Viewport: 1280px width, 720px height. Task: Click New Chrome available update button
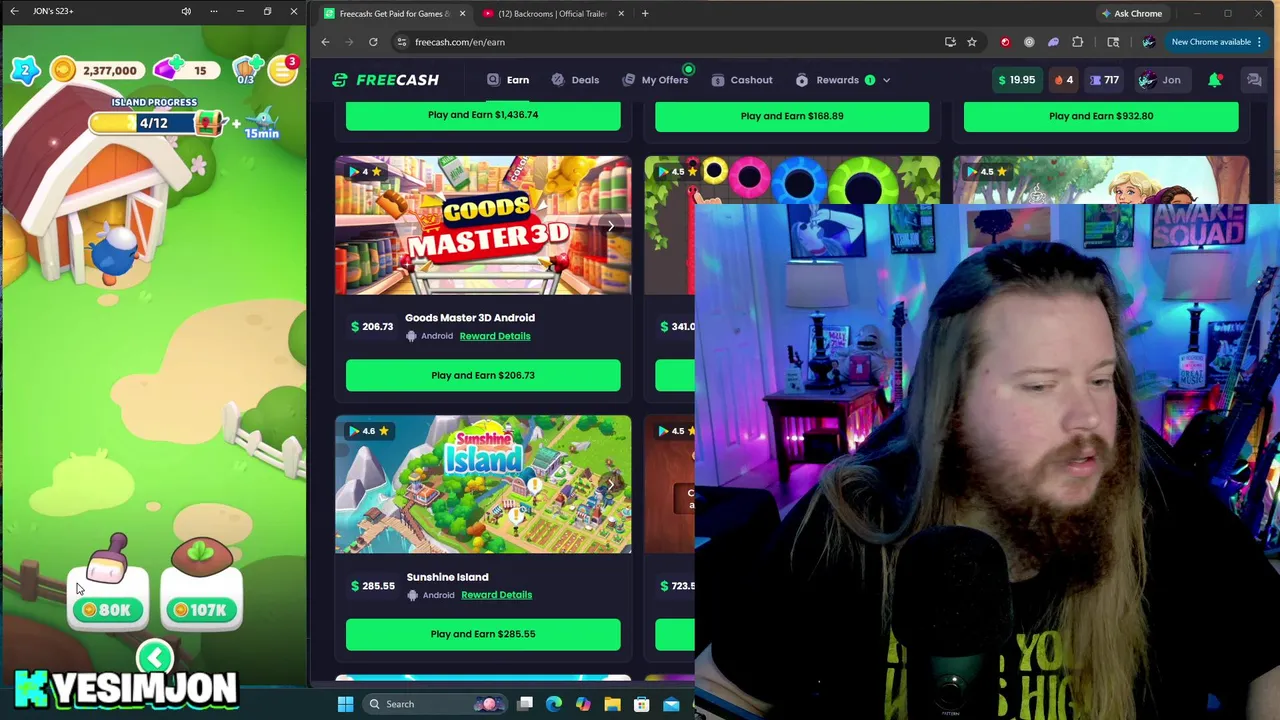click(x=1216, y=42)
